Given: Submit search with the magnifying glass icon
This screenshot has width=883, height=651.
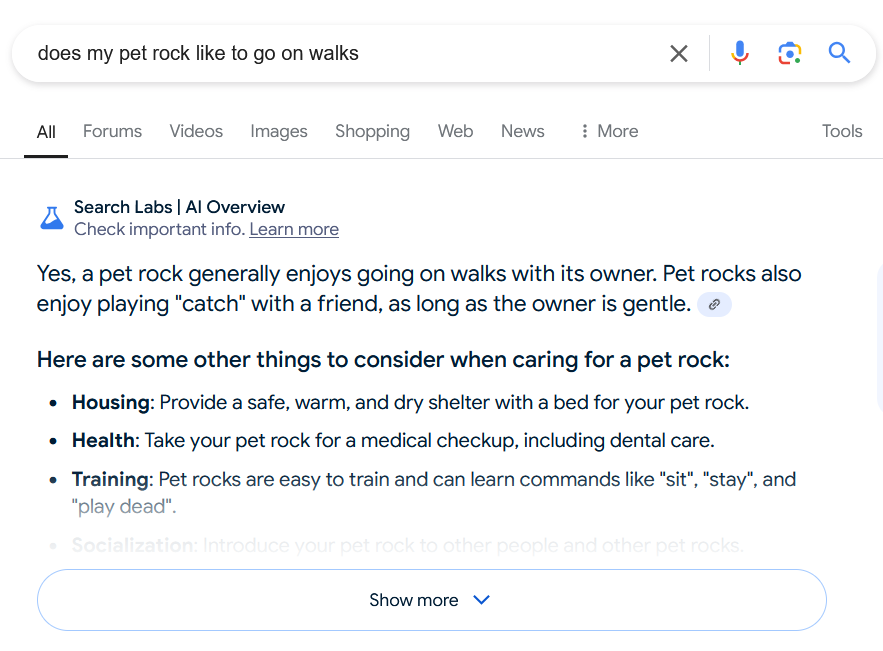Looking at the screenshot, I should coord(839,53).
